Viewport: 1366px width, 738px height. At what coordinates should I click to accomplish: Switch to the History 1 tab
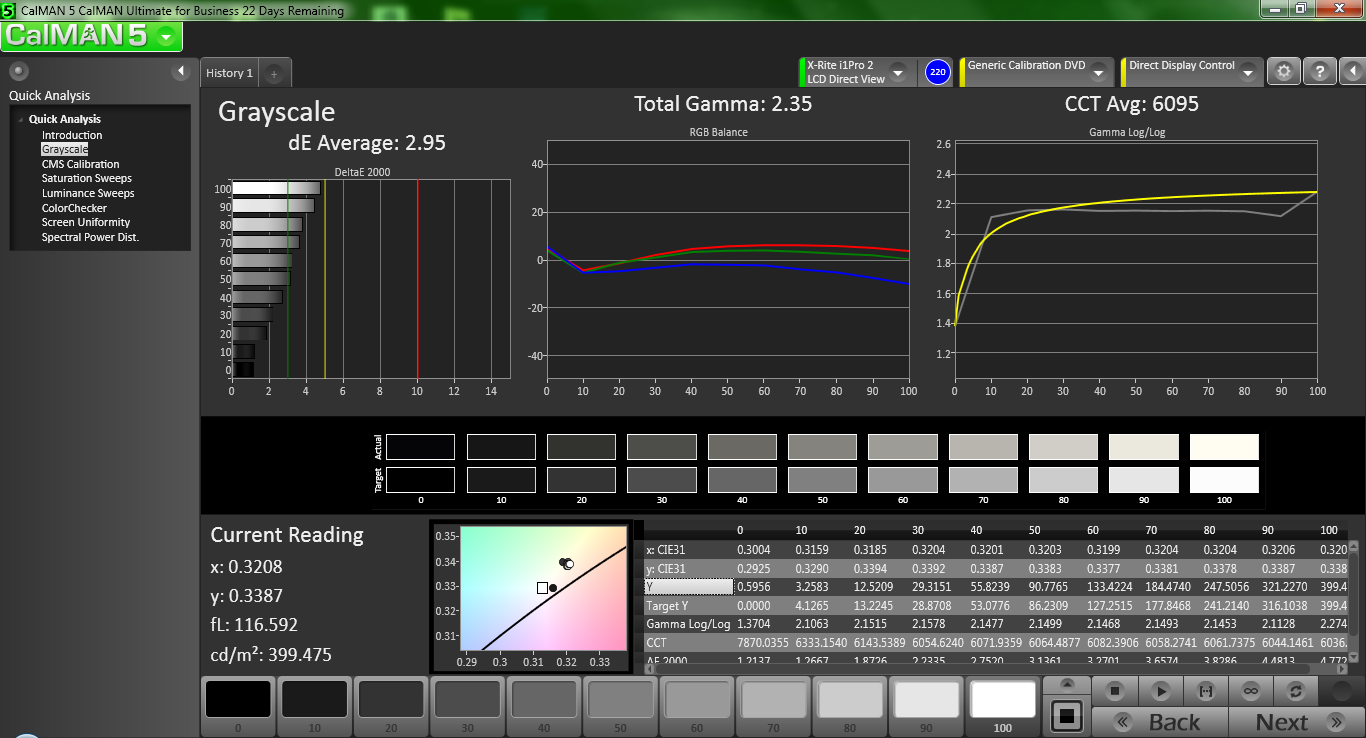[229, 73]
